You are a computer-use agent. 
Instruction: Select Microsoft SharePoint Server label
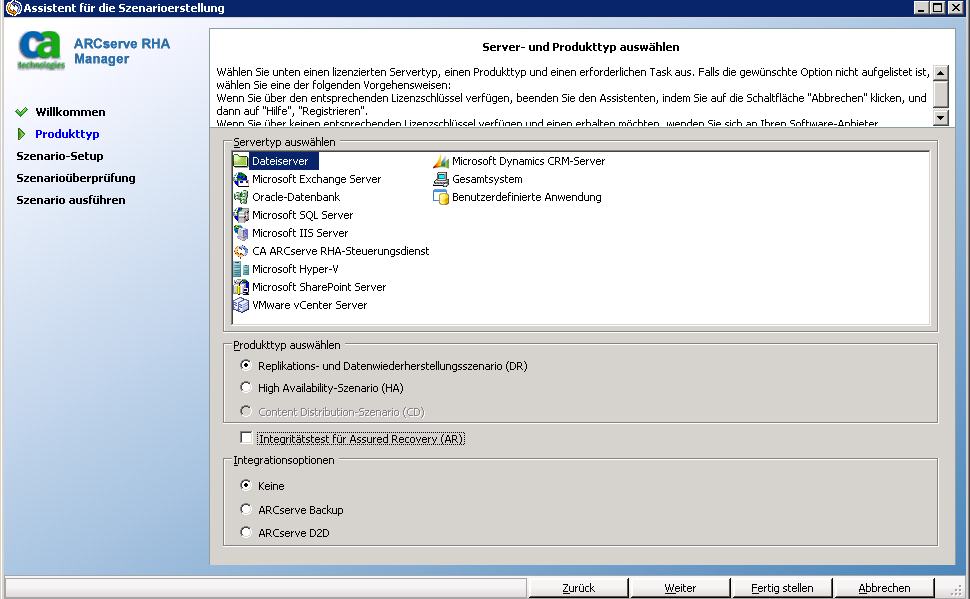319,287
